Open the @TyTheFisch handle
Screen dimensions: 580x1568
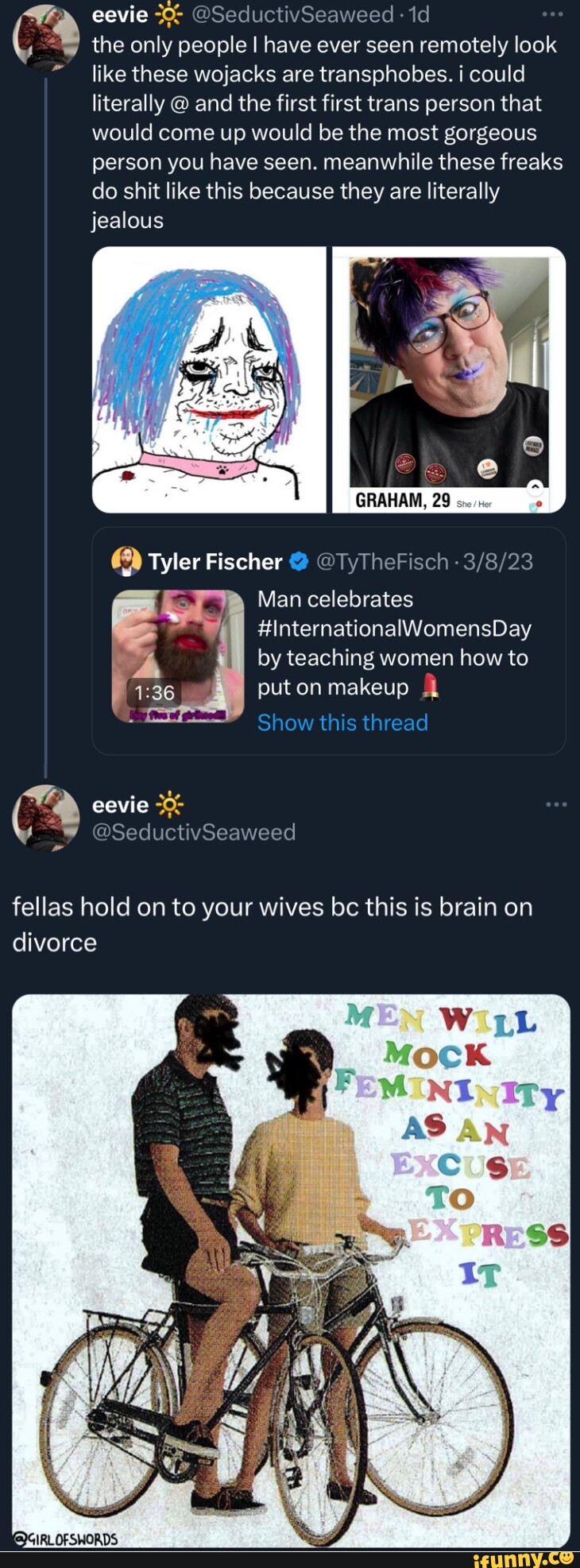[x=382, y=562]
